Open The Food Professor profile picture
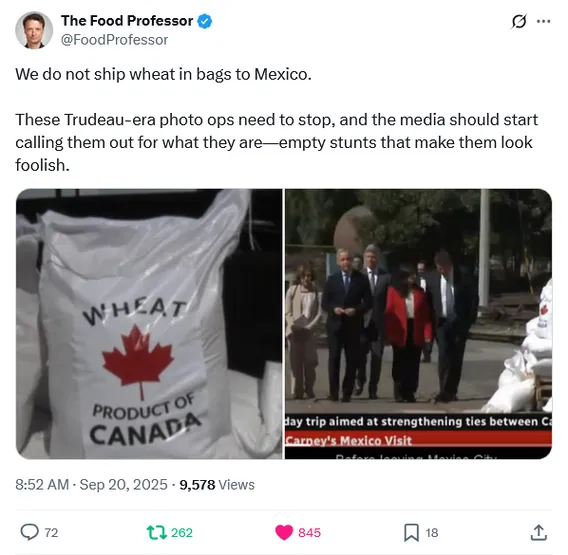 coord(34,30)
